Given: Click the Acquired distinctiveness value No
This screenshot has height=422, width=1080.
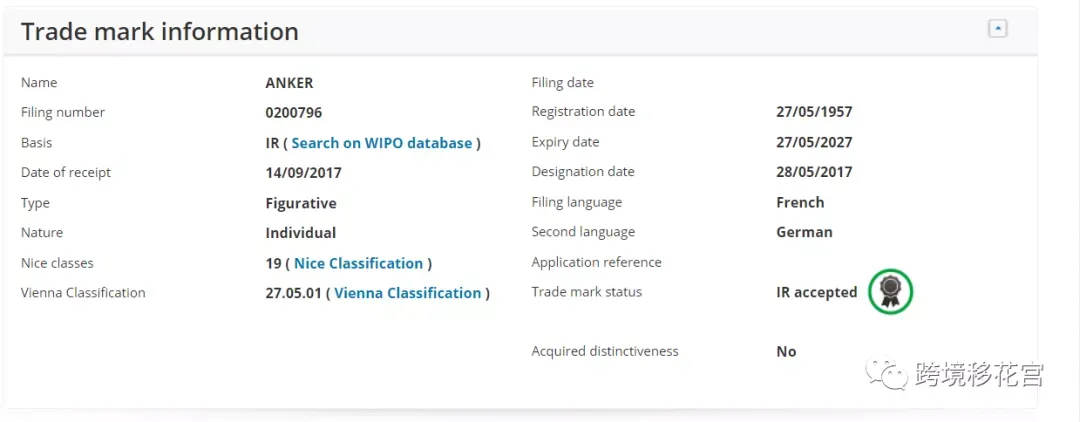Looking at the screenshot, I should tap(786, 352).
